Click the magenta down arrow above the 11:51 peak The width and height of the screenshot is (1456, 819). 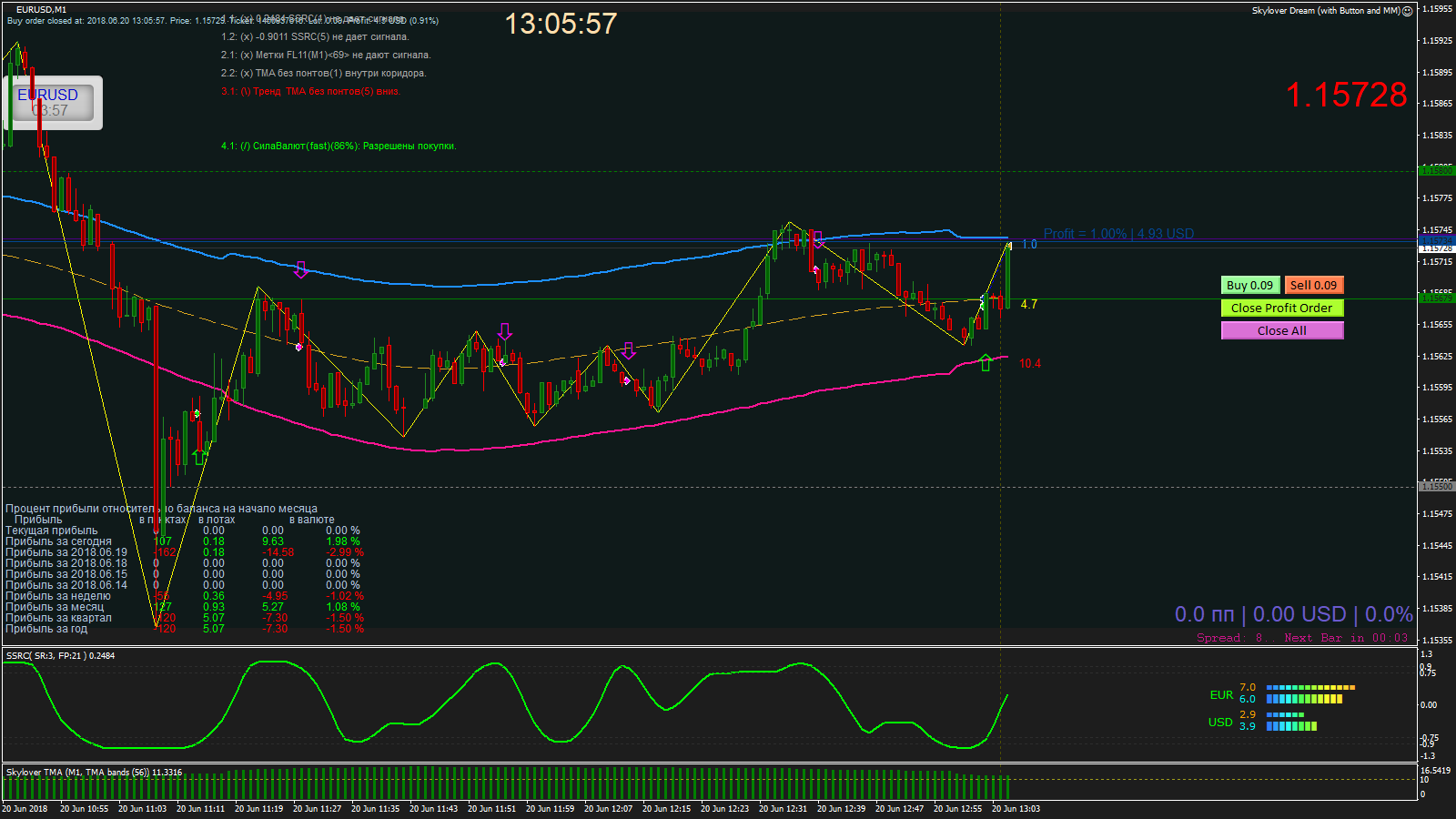505,331
